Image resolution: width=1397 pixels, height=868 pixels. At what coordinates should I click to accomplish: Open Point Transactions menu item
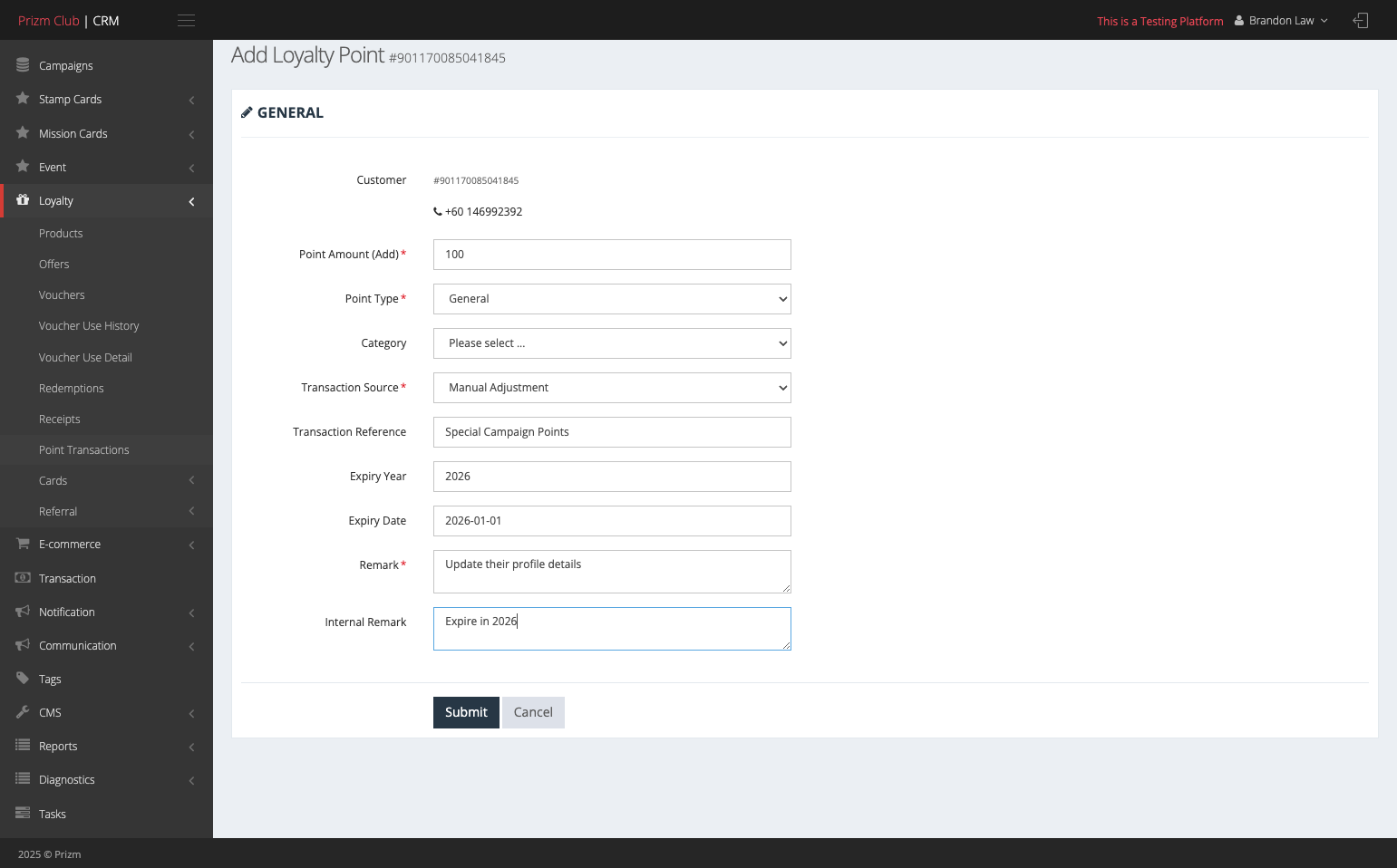click(x=84, y=449)
